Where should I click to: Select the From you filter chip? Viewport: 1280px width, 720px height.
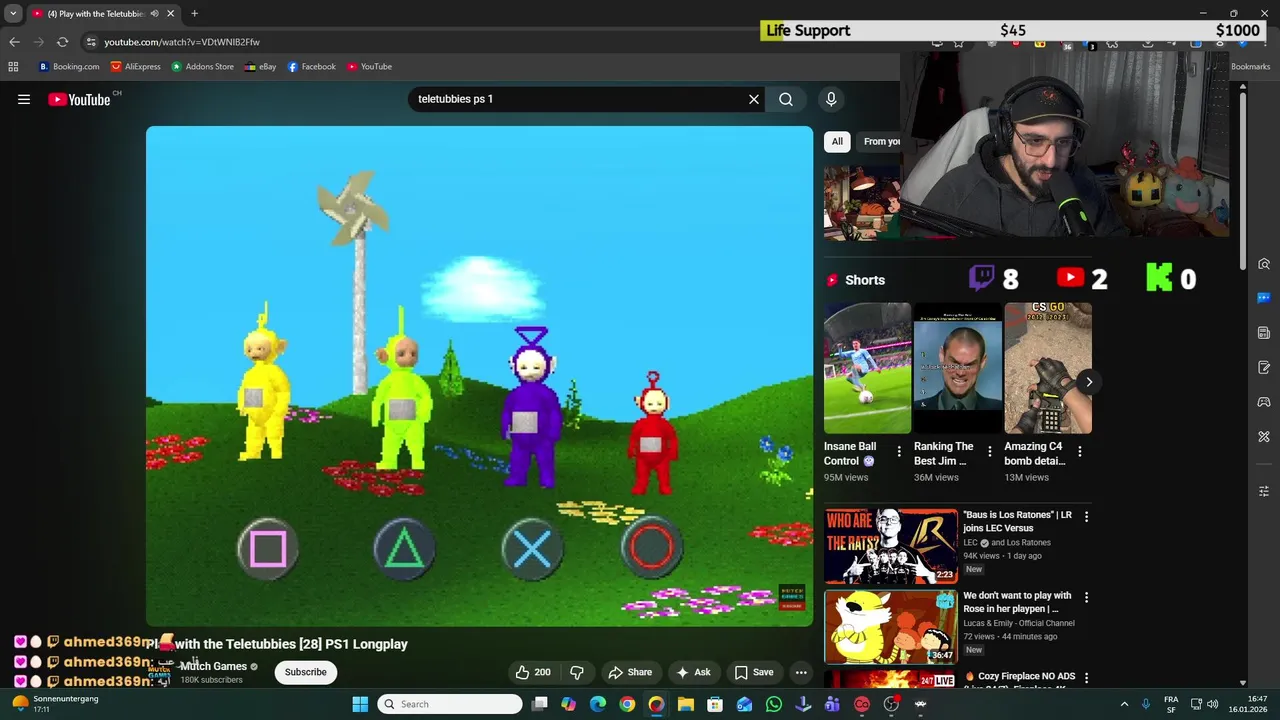pos(880,141)
